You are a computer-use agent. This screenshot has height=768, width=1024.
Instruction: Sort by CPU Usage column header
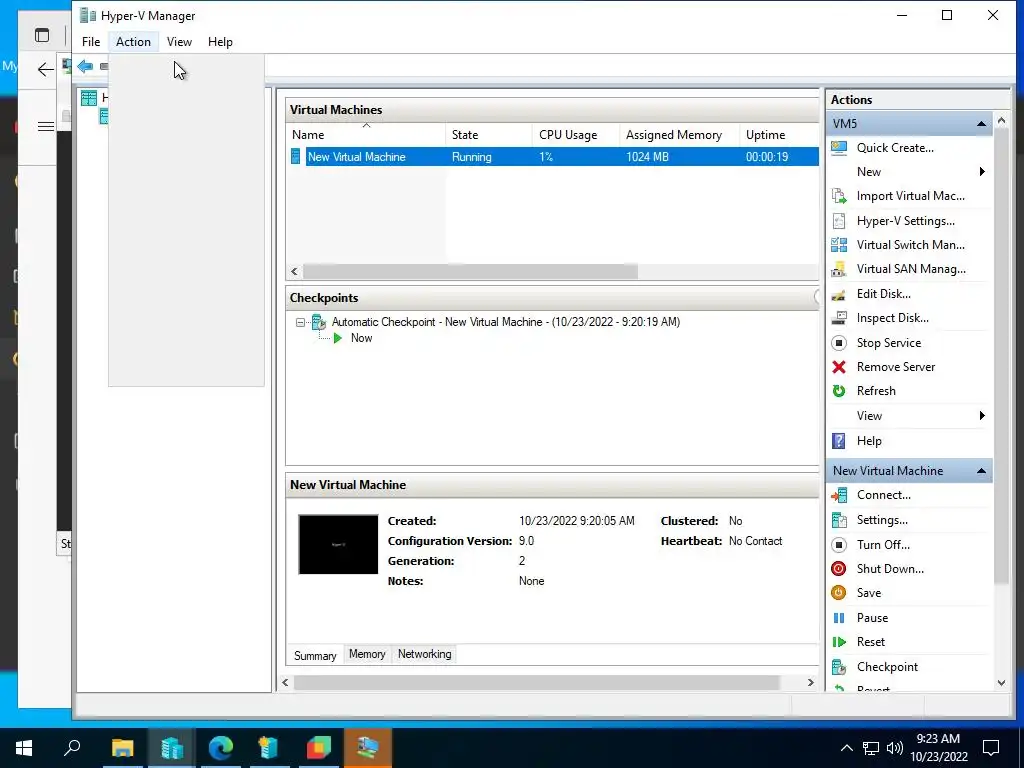coord(575,135)
